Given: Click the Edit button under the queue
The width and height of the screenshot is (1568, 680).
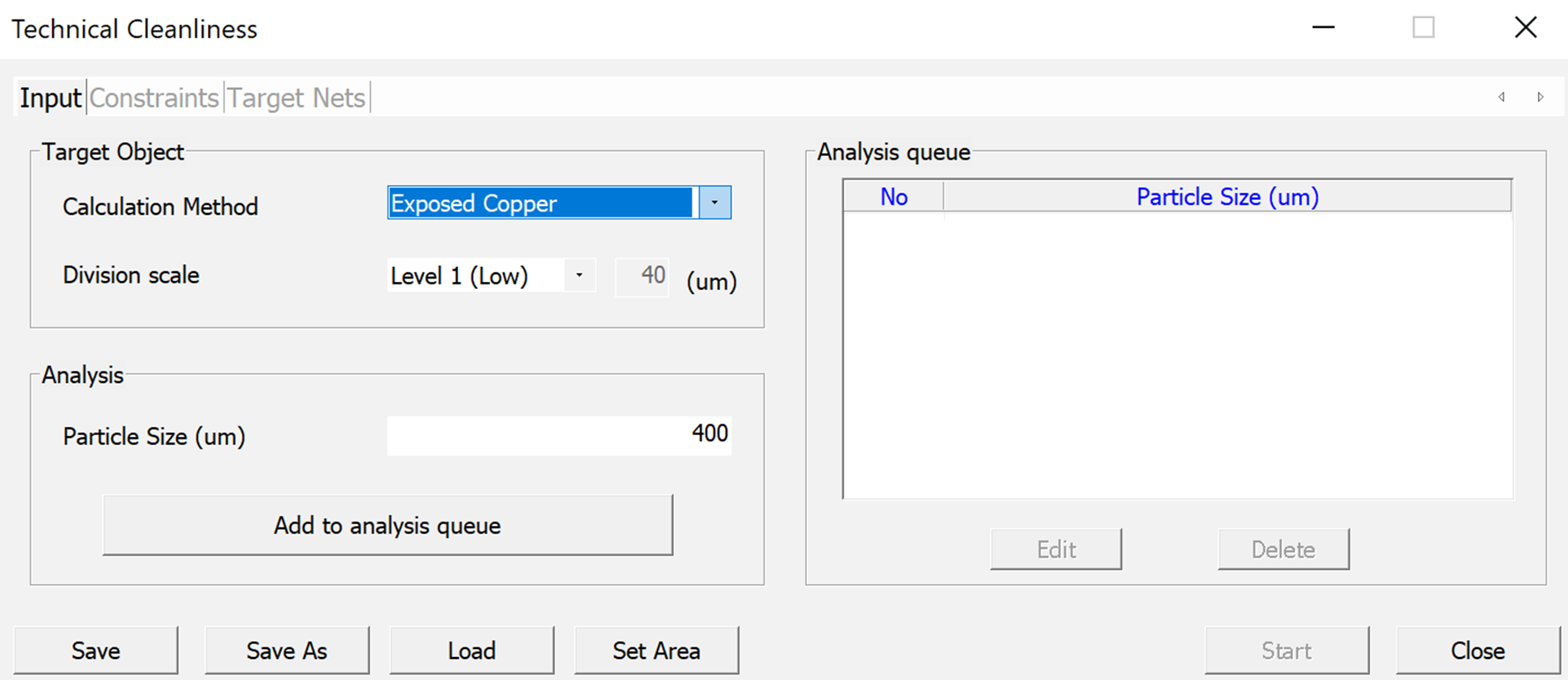Looking at the screenshot, I should point(1055,550).
